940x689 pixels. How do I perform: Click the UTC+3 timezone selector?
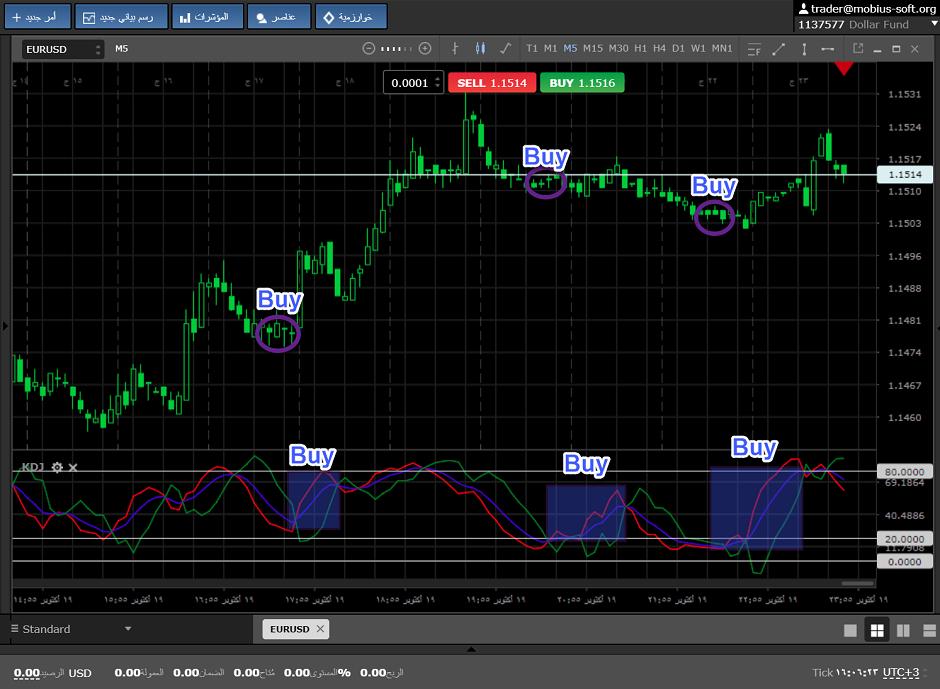901,673
